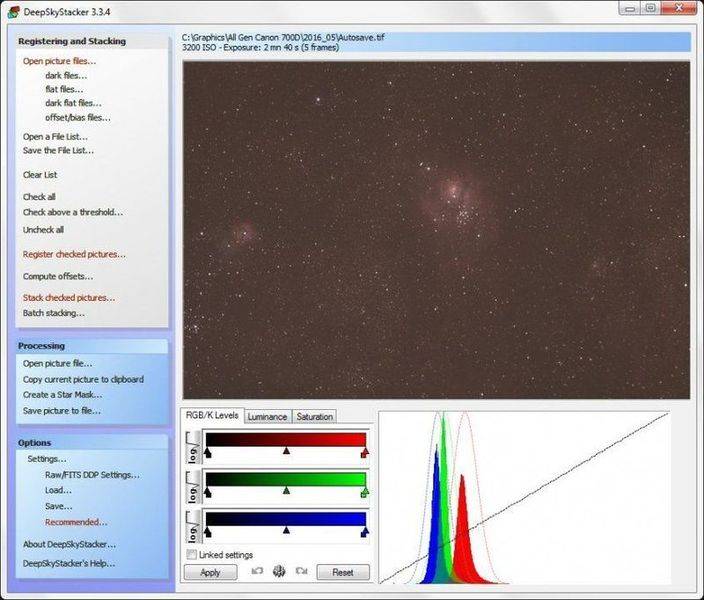The height and width of the screenshot is (600, 704).
Task: Open the Saturation tab
Action: tap(314, 416)
